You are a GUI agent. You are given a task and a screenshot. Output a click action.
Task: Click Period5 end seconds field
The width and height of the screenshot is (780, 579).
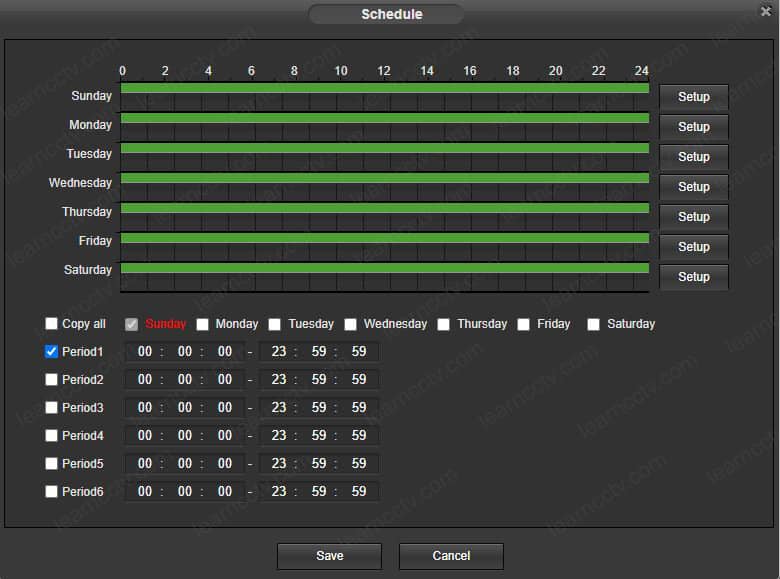coord(359,464)
